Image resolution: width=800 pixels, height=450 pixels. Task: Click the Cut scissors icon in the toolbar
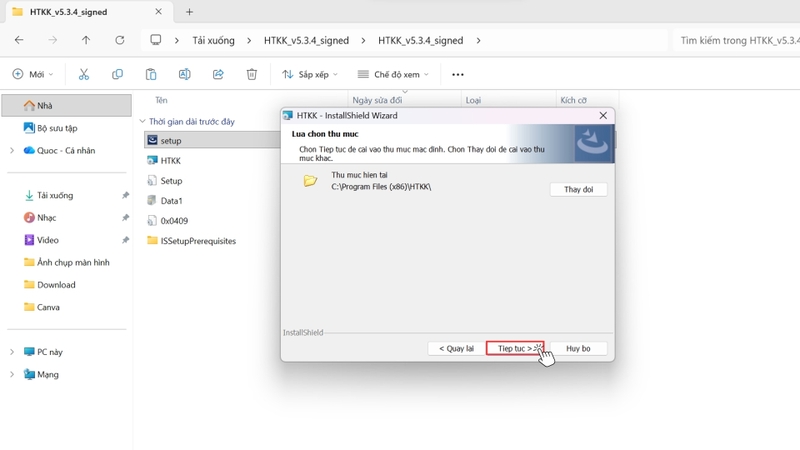84,74
